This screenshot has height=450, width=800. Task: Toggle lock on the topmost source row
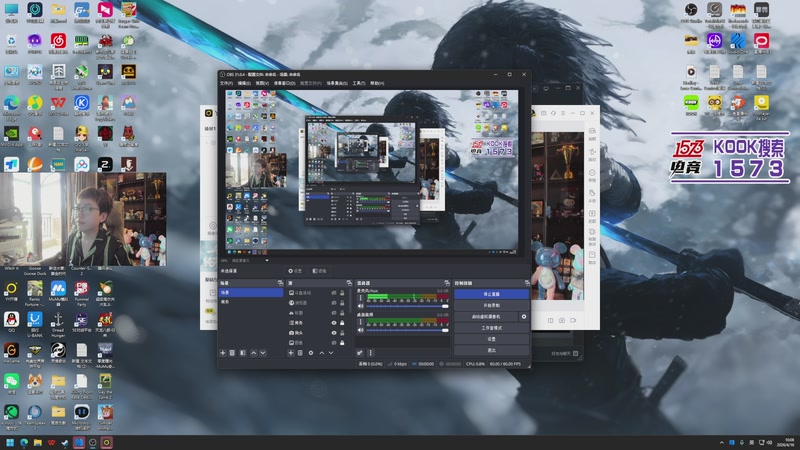tap(342, 293)
